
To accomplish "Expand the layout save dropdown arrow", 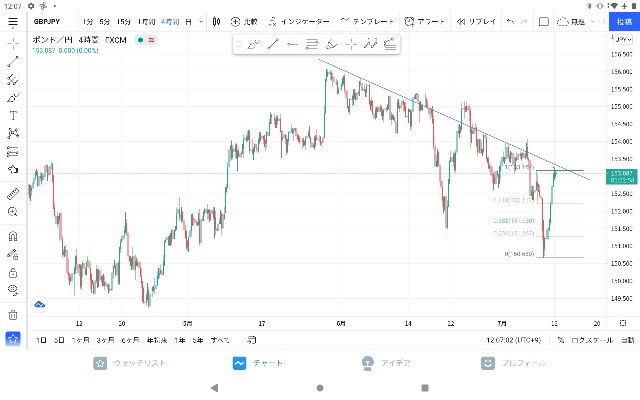I will [x=593, y=22].
